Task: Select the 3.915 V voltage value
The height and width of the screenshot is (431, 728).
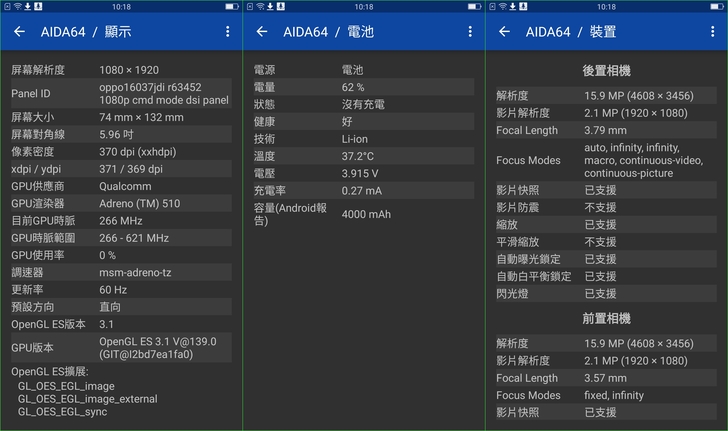Action: [360, 173]
